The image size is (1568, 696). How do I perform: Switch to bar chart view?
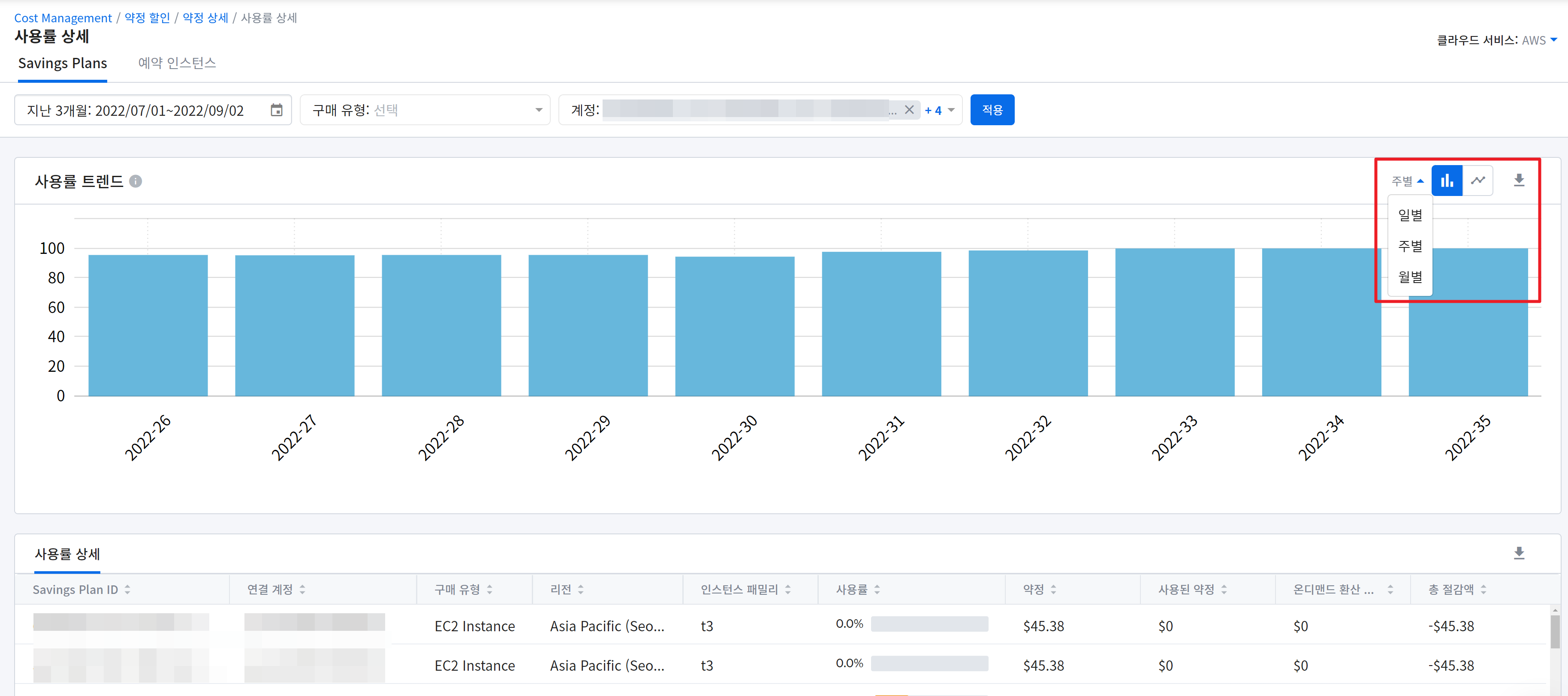(1446, 181)
